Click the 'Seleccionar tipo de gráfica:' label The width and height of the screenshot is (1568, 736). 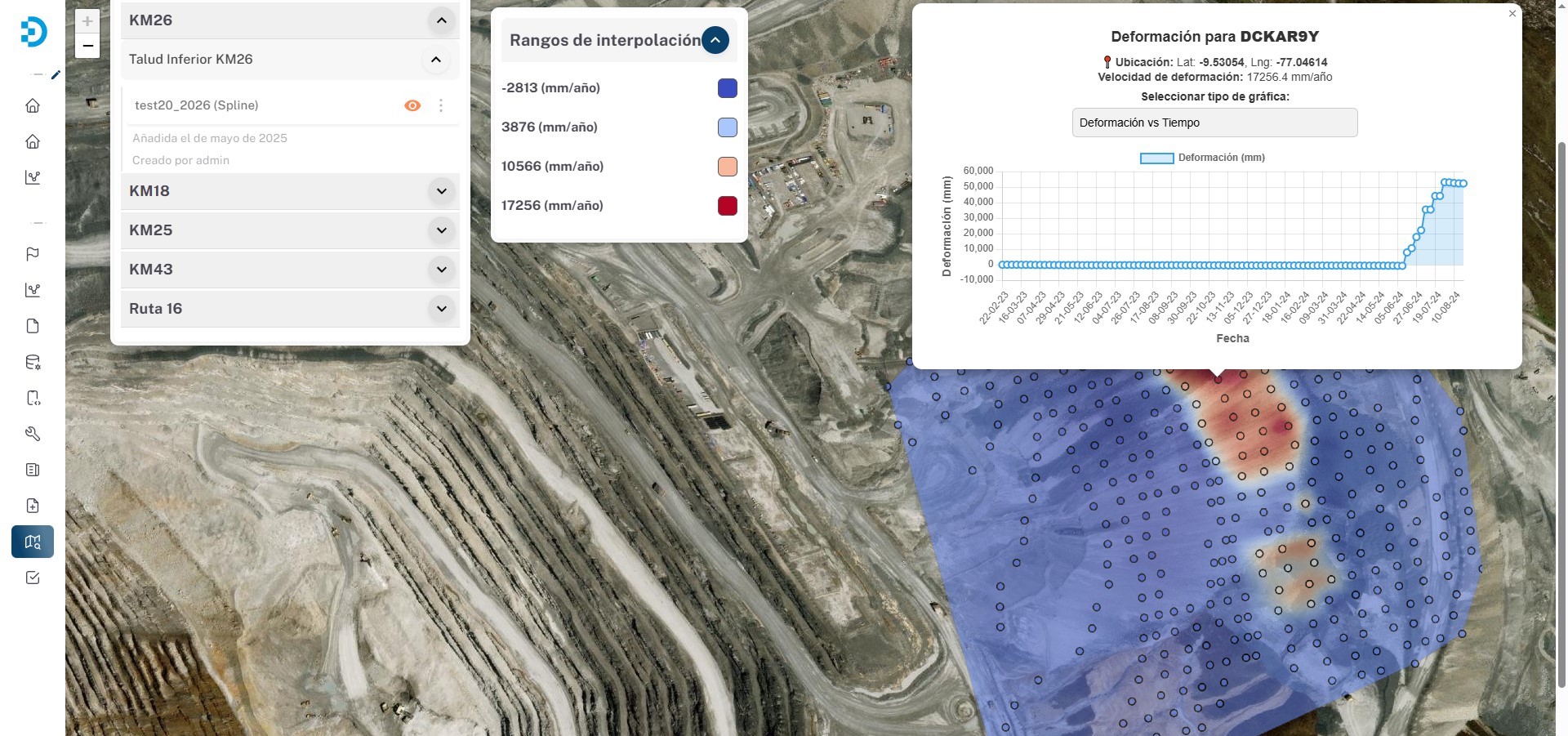[x=1215, y=96]
